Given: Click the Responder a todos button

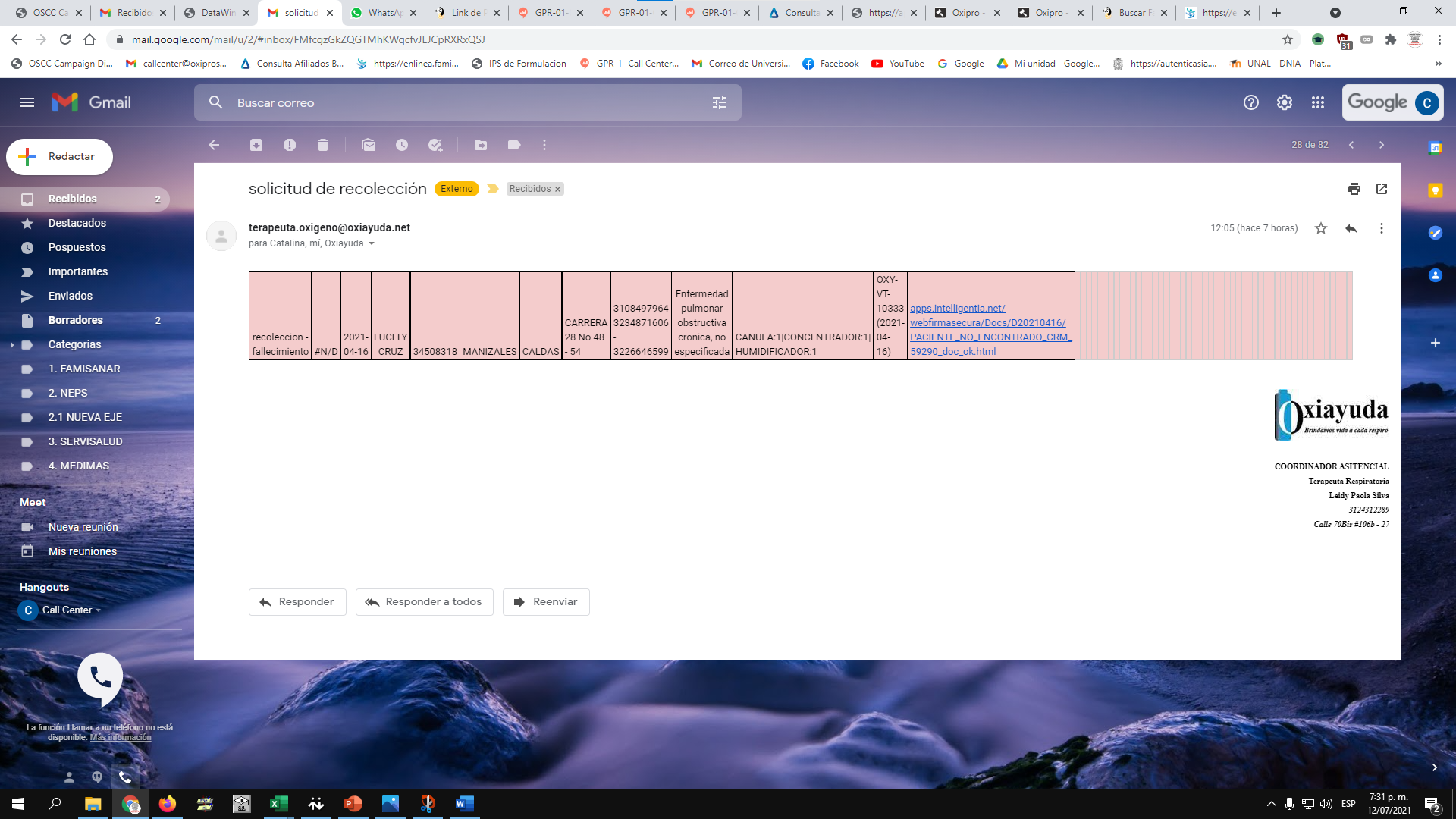Looking at the screenshot, I should (425, 602).
